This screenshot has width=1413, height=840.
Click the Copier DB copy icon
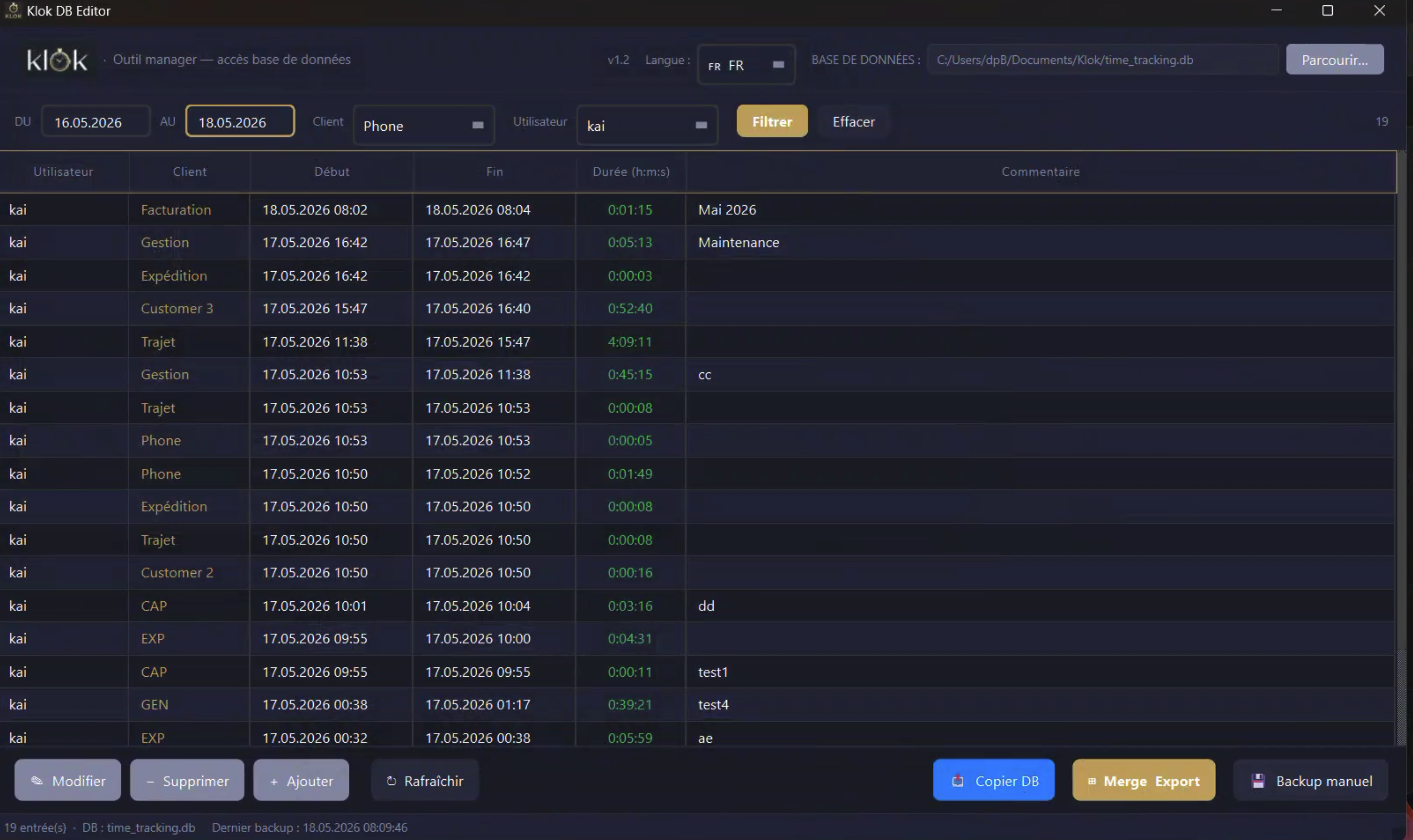pyautogui.click(x=958, y=780)
